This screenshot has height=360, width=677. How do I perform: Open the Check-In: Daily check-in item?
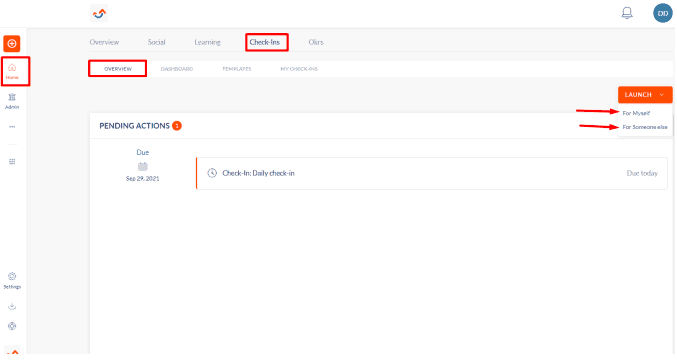point(432,173)
